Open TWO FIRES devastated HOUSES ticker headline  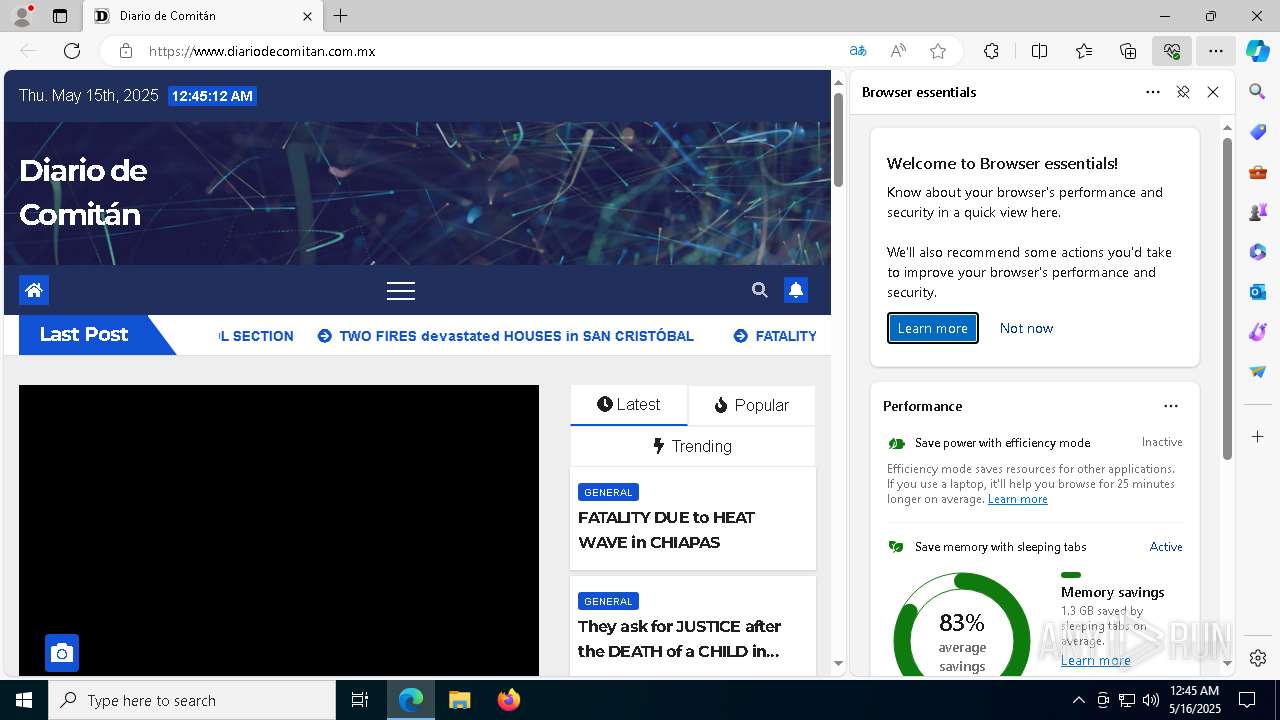(516, 336)
